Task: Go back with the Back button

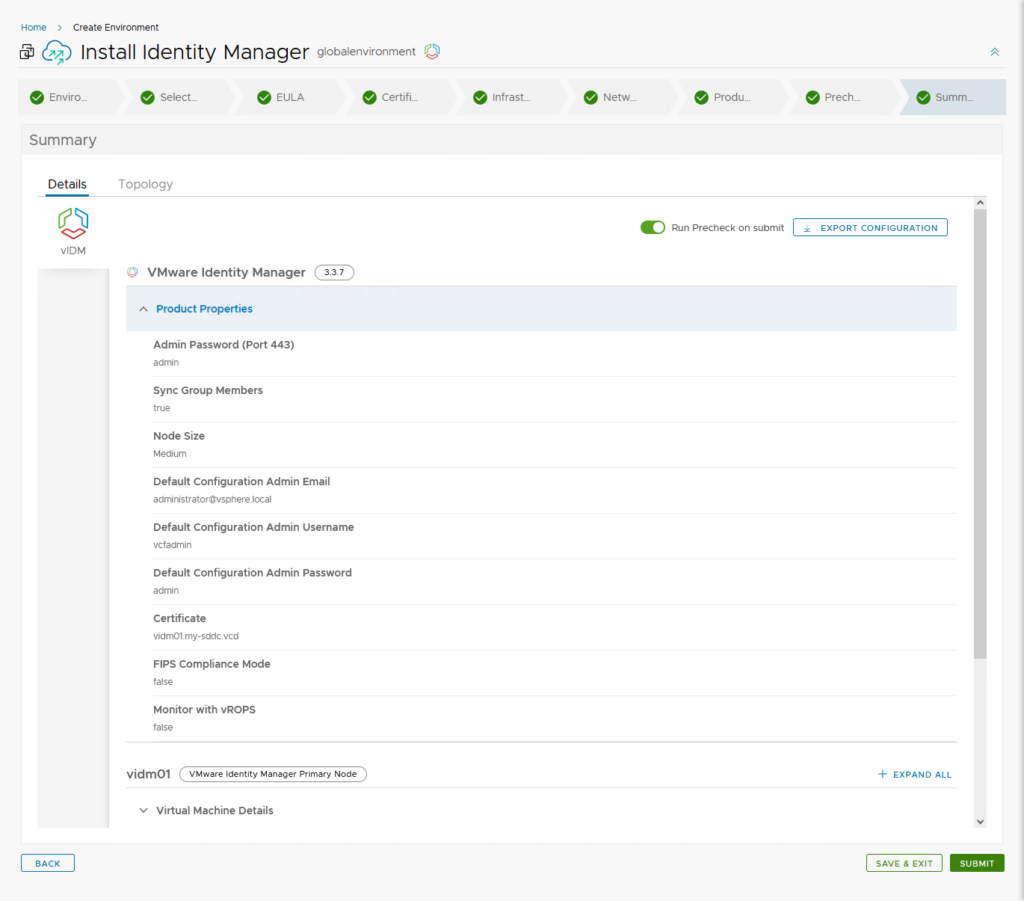Action: (x=48, y=863)
